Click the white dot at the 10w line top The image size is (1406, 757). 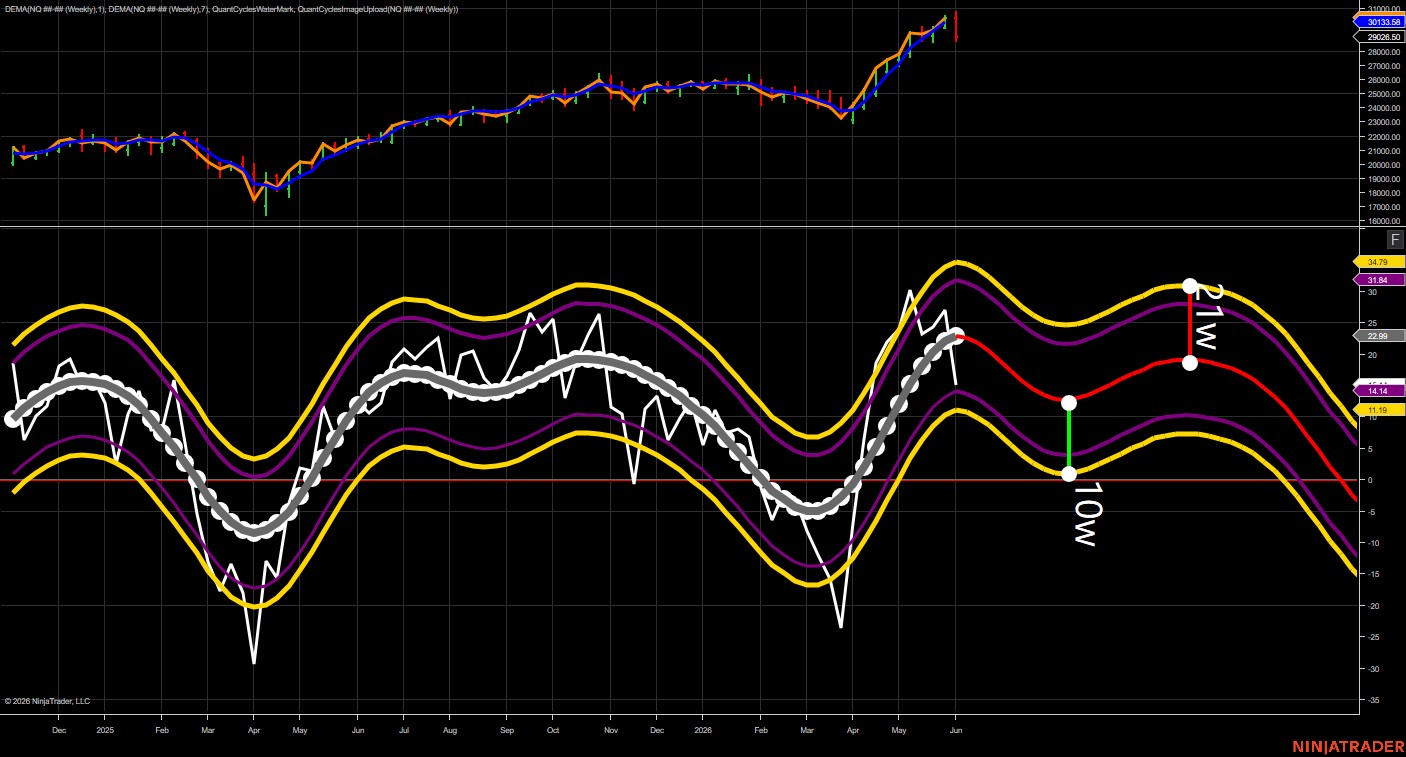(x=1069, y=402)
